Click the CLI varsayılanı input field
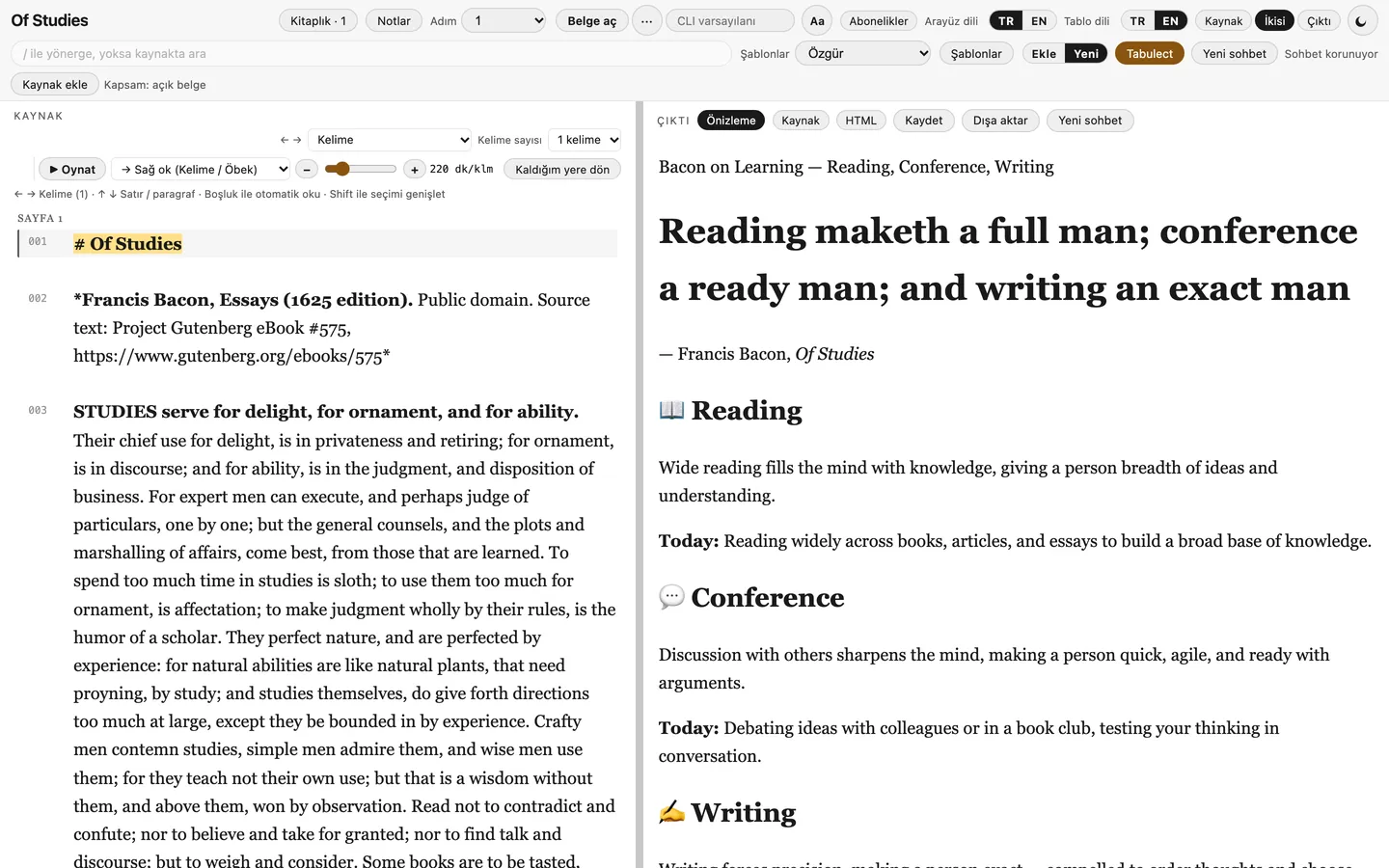 [x=730, y=20]
